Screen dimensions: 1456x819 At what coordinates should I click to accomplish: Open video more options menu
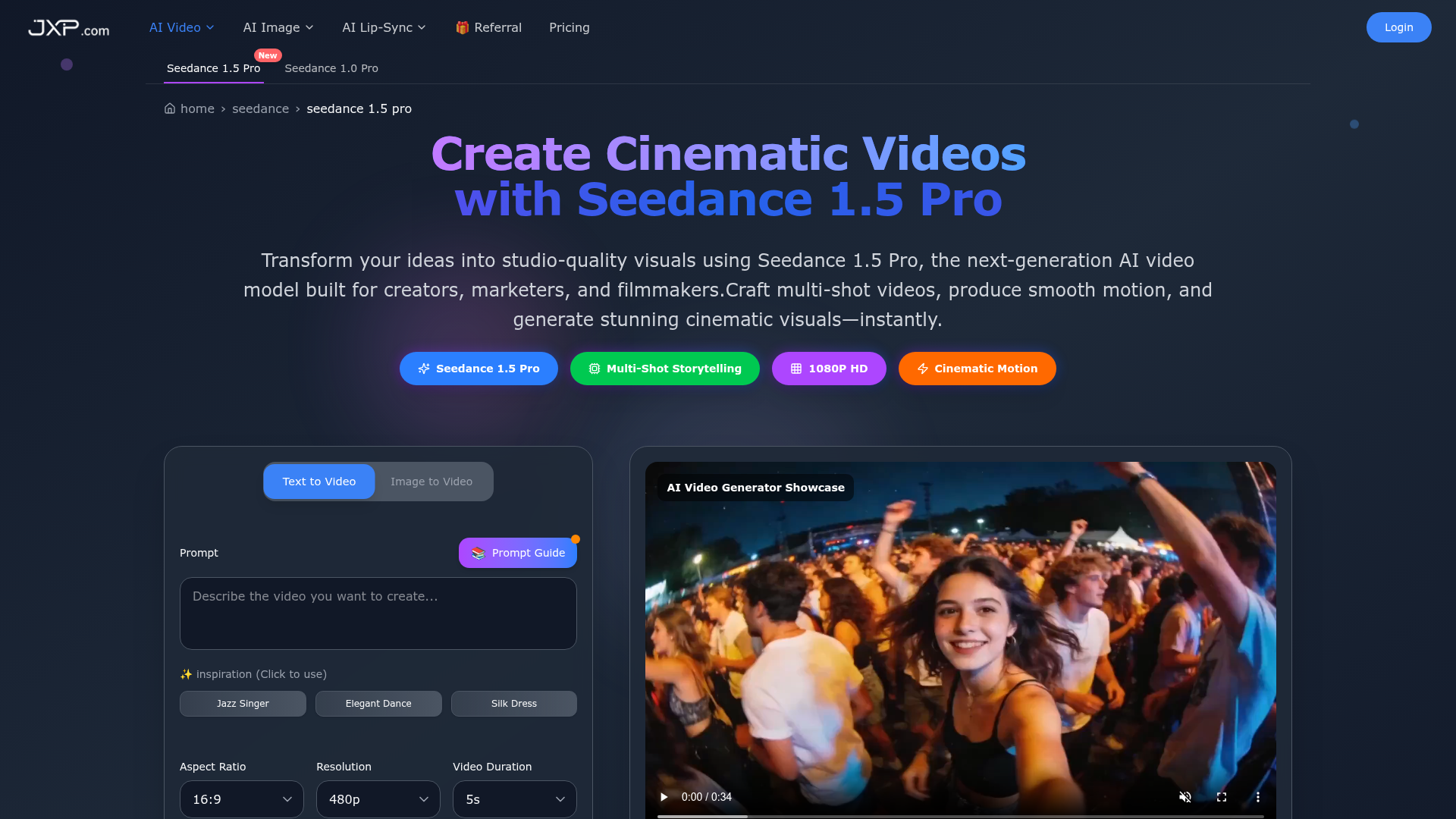[1258, 797]
